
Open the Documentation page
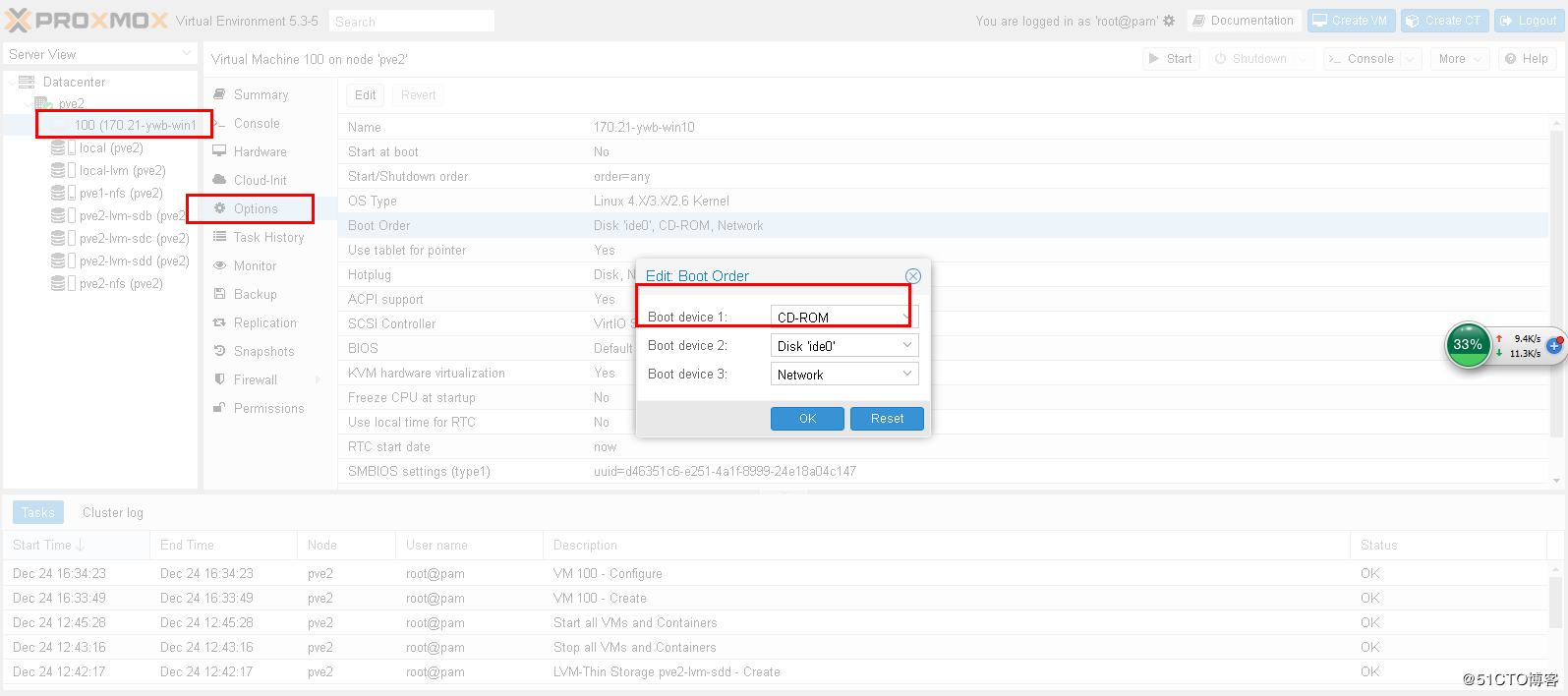(1244, 21)
